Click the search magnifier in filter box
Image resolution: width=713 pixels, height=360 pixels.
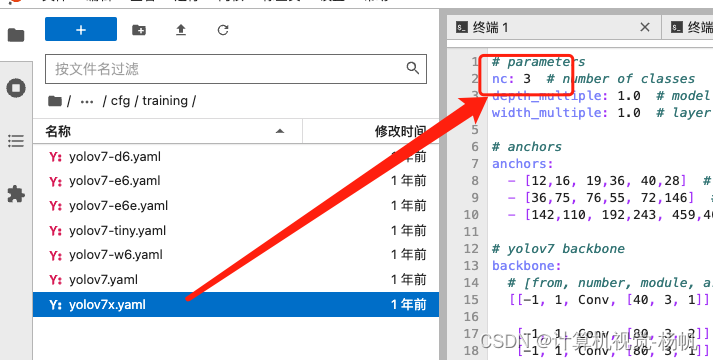[412, 69]
